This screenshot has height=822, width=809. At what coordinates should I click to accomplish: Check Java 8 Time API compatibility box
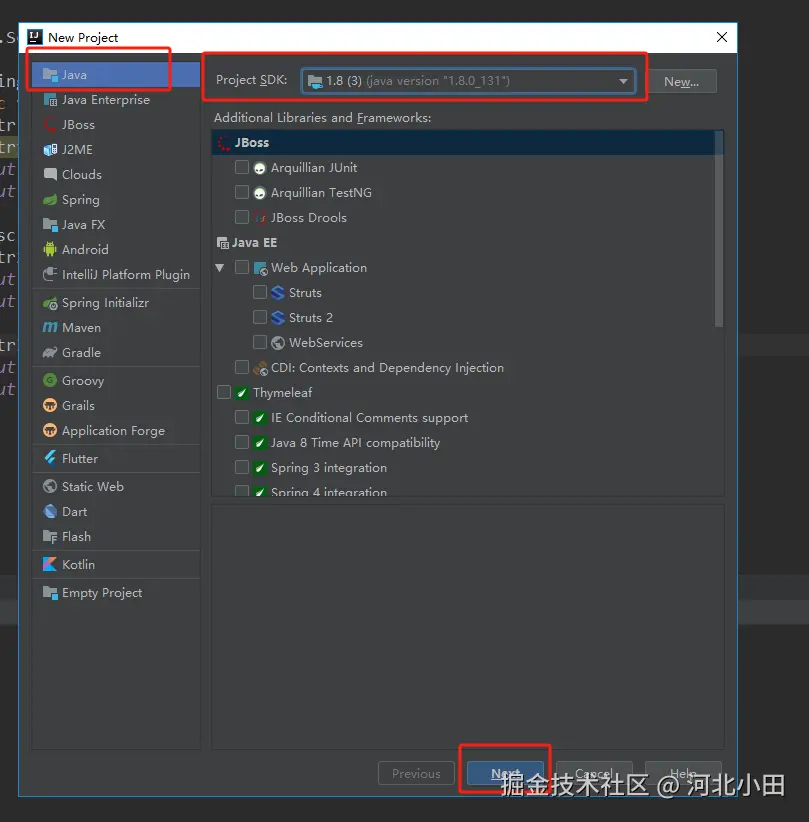click(x=242, y=442)
